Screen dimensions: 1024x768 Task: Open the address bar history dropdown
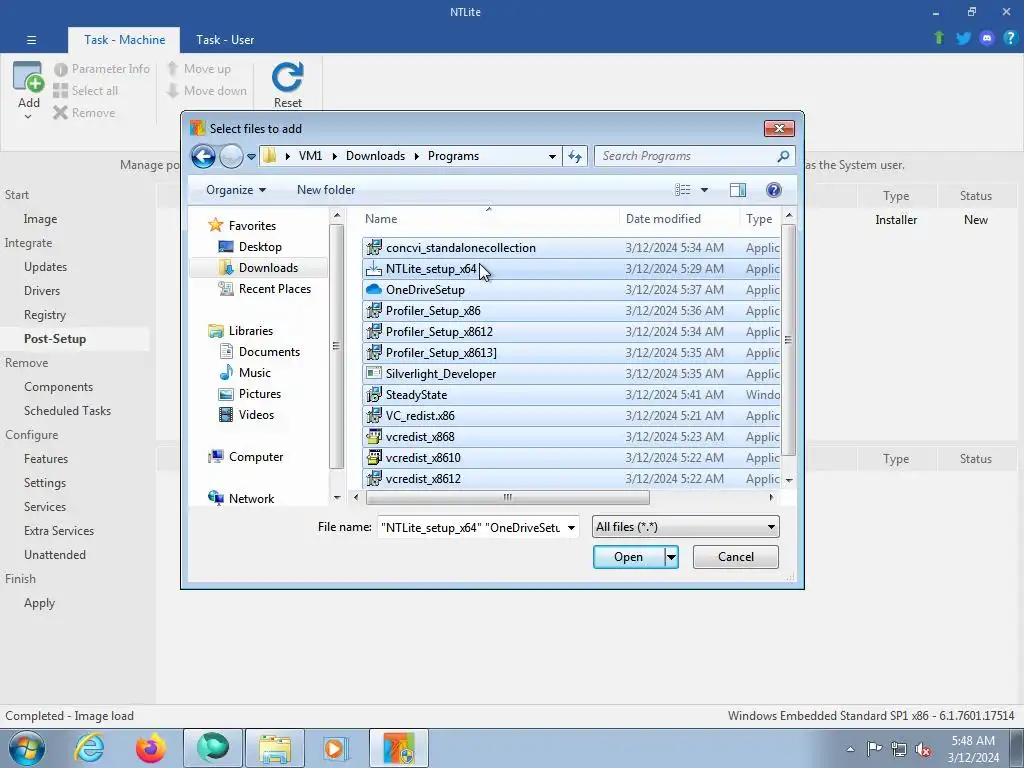click(552, 157)
